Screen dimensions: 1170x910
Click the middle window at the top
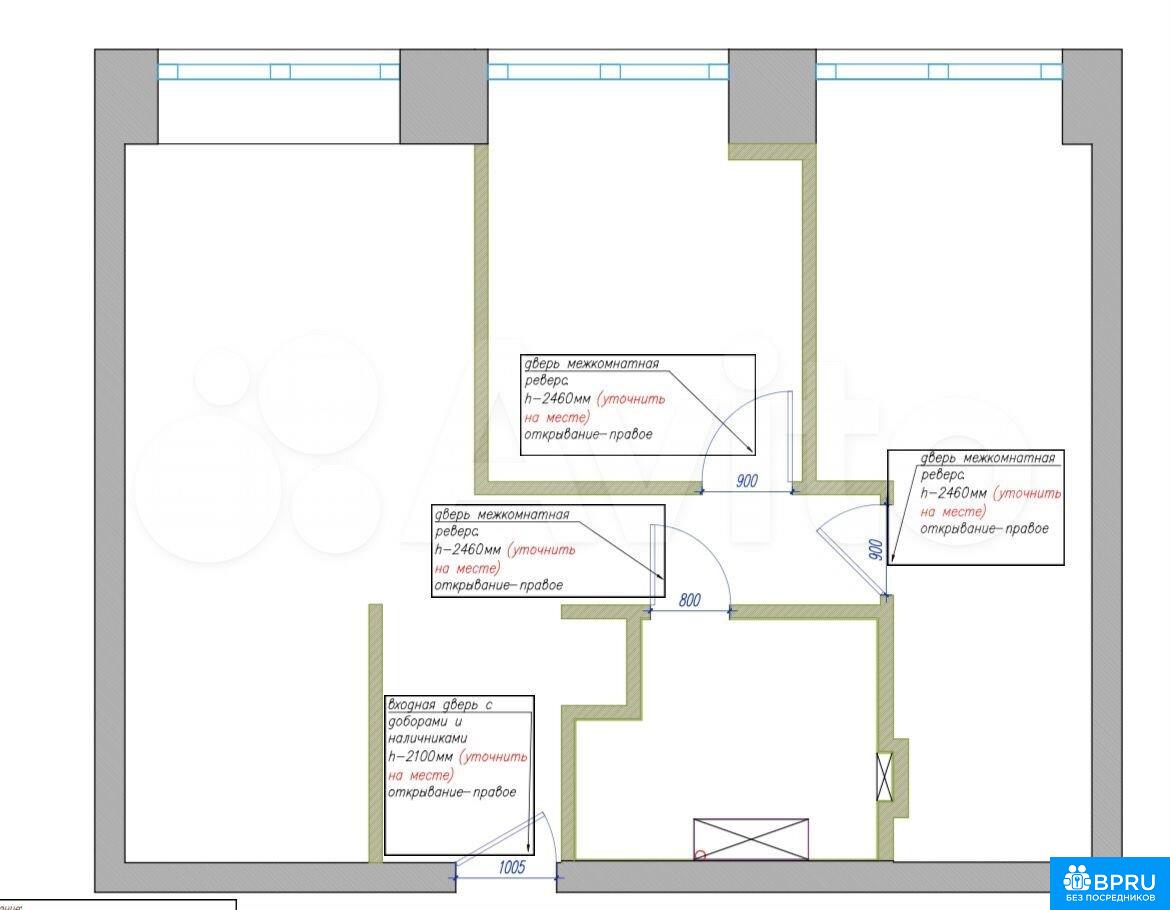(x=608, y=72)
